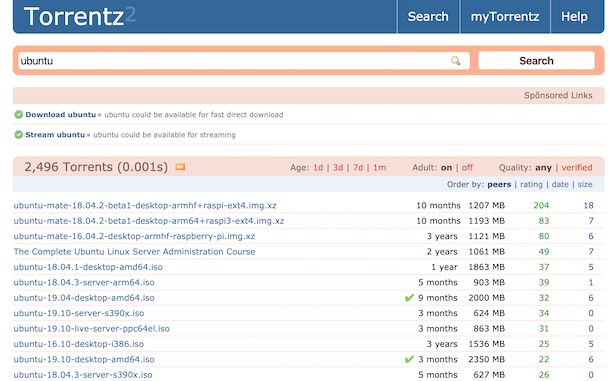The width and height of the screenshot is (610, 381).
Task: Open the myTorrentz header tab
Action: [x=505, y=16]
